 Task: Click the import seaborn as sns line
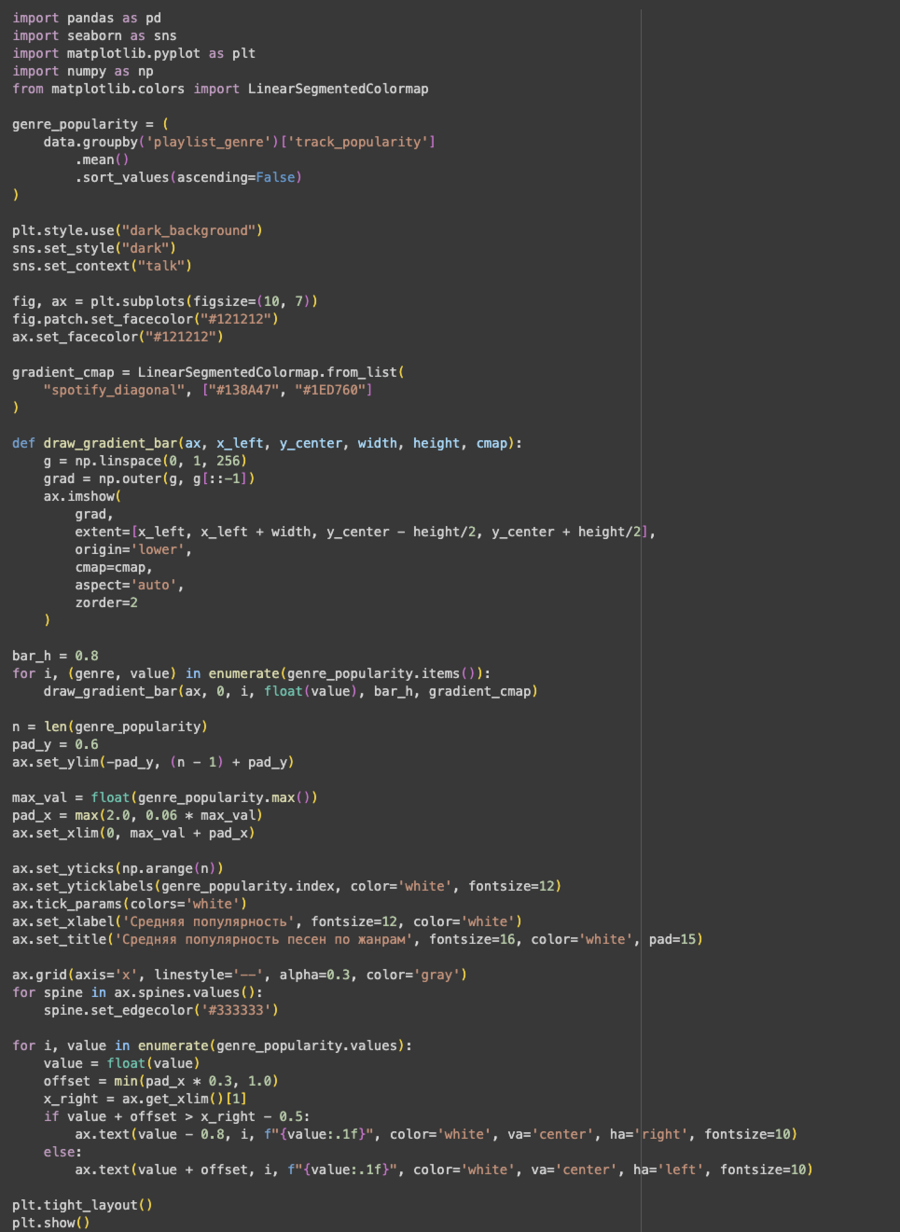95,36
